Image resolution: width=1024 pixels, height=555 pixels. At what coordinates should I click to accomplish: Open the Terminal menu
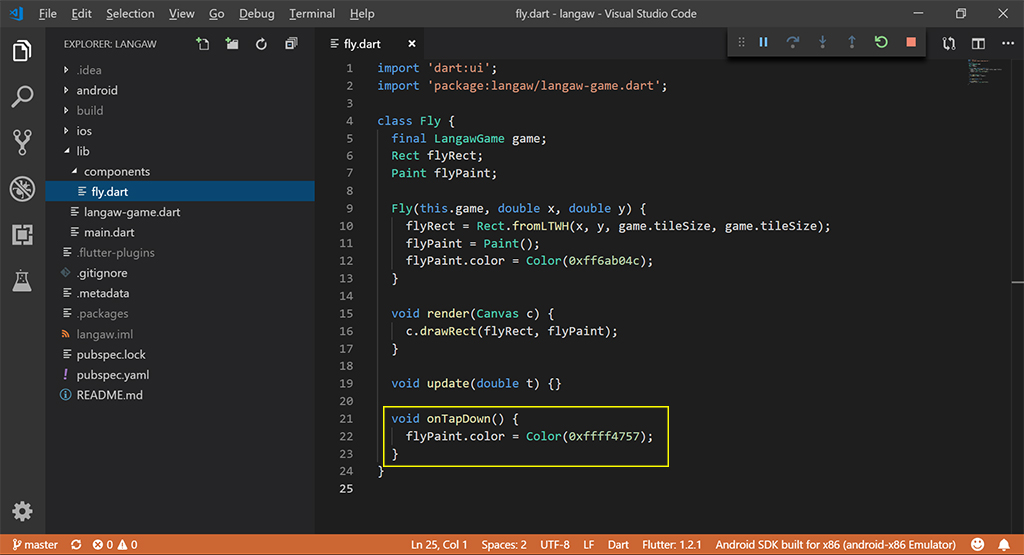(312, 14)
